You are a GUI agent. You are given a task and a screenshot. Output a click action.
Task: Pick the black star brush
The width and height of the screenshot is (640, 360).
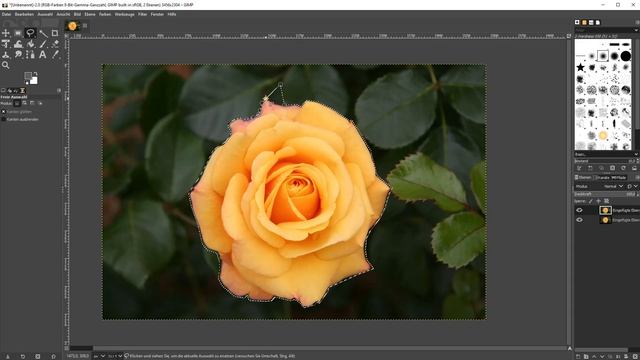click(x=580, y=67)
